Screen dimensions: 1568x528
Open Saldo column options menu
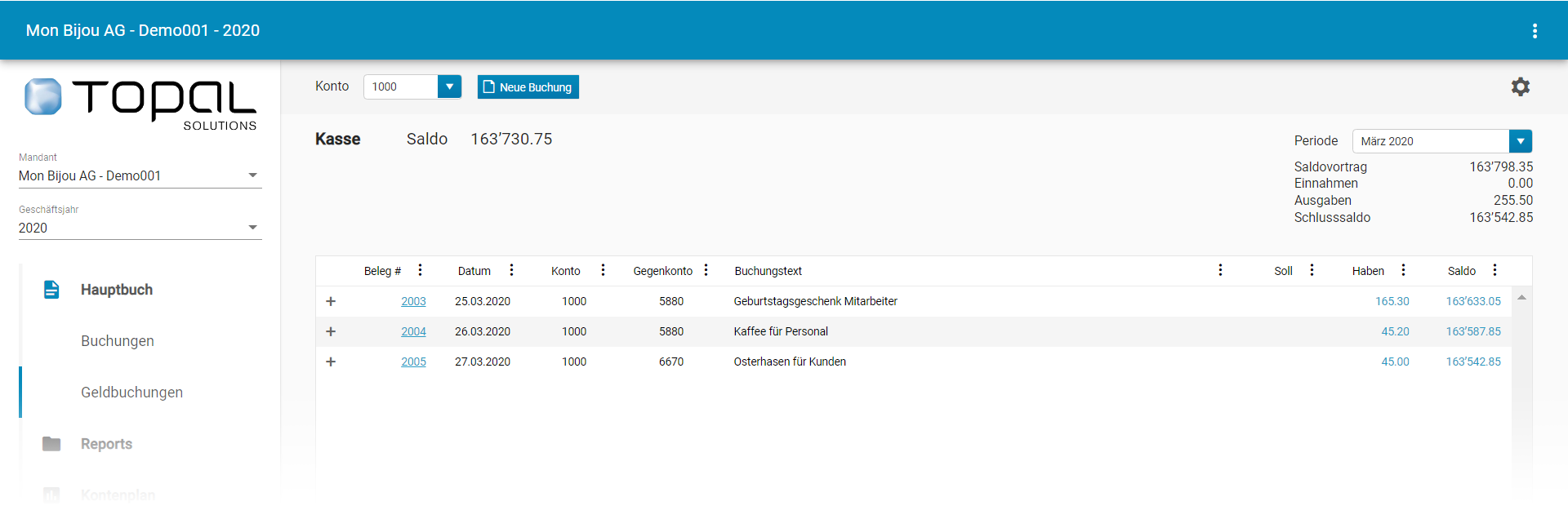1494,270
